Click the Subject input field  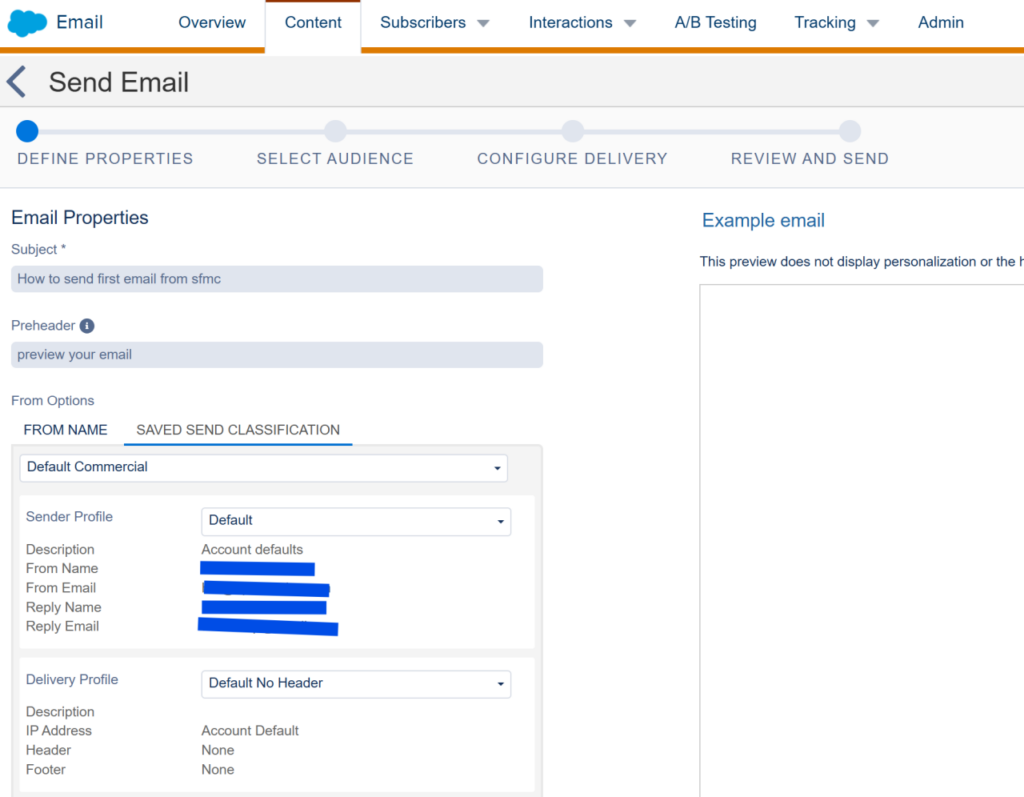click(x=277, y=279)
